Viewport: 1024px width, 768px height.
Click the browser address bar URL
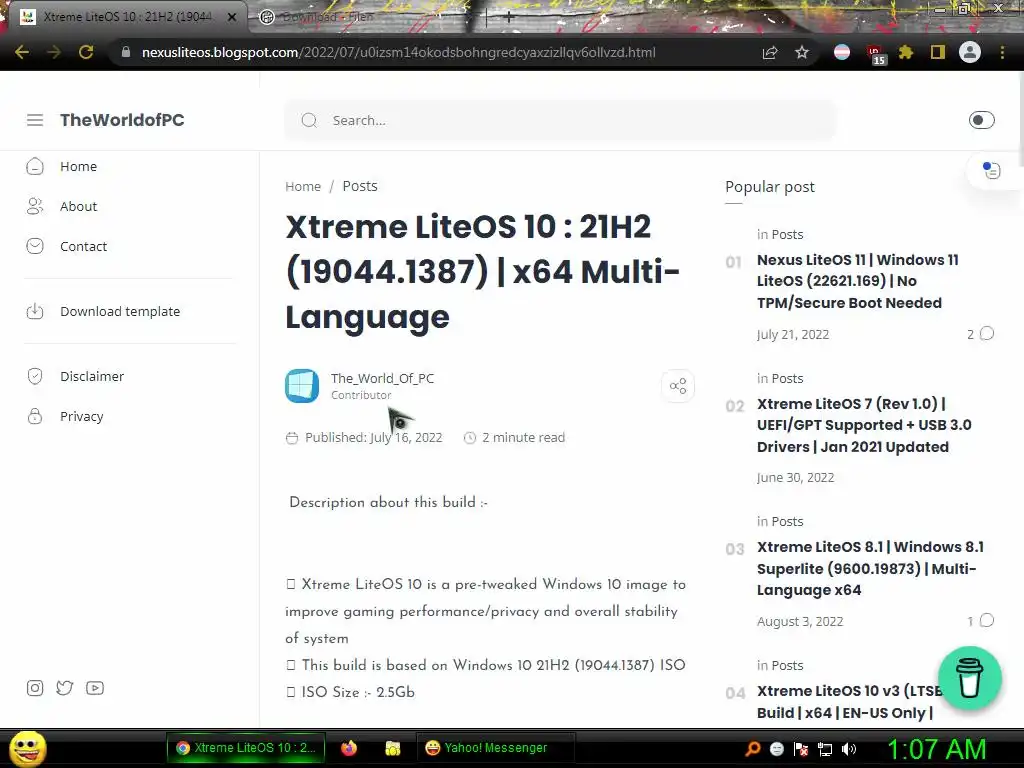pyautogui.click(x=398, y=52)
